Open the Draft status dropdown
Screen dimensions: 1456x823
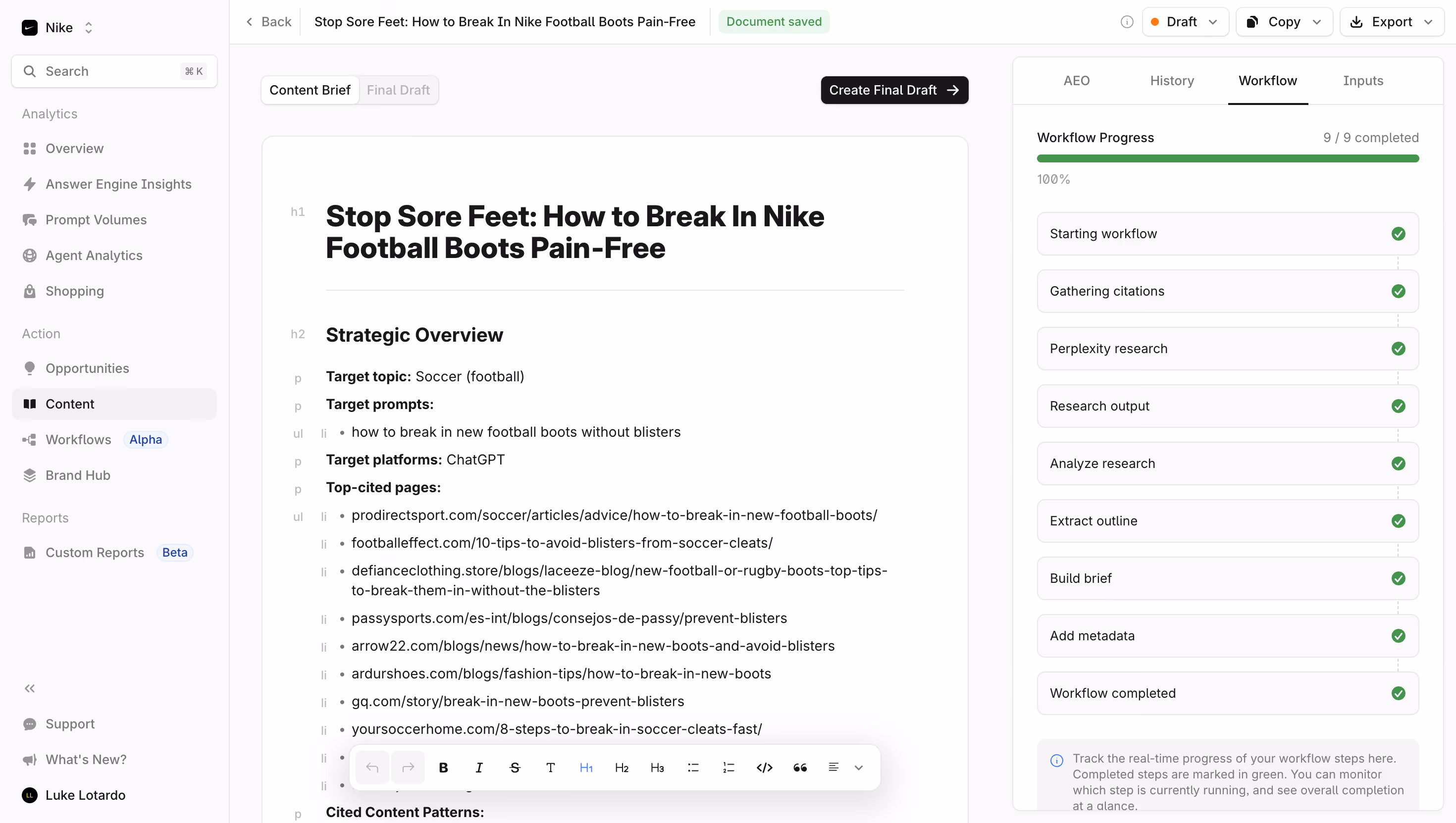(x=1185, y=21)
